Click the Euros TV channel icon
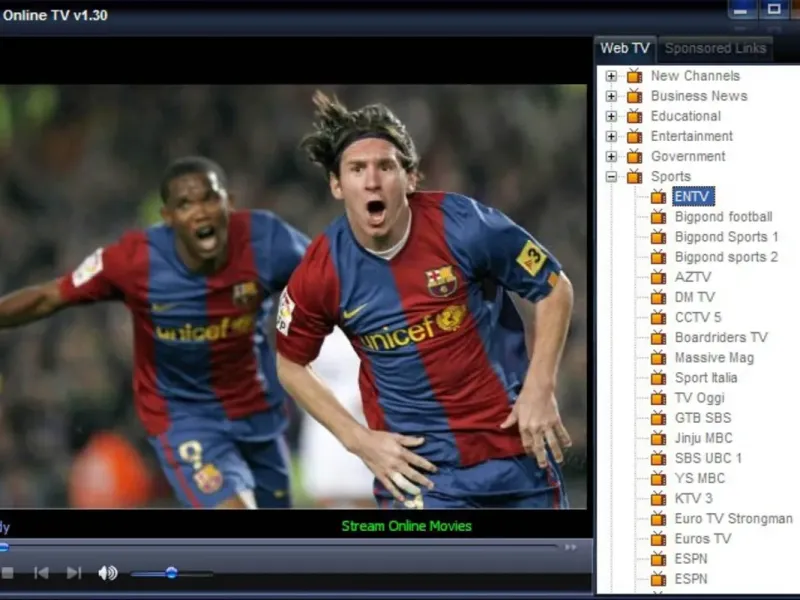Image resolution: width=800 pixels, height=600 pixels. (658, 538)
